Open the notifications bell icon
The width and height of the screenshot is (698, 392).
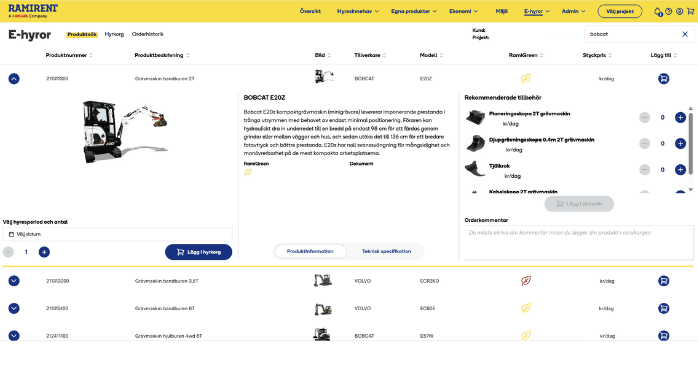[657, 12]
